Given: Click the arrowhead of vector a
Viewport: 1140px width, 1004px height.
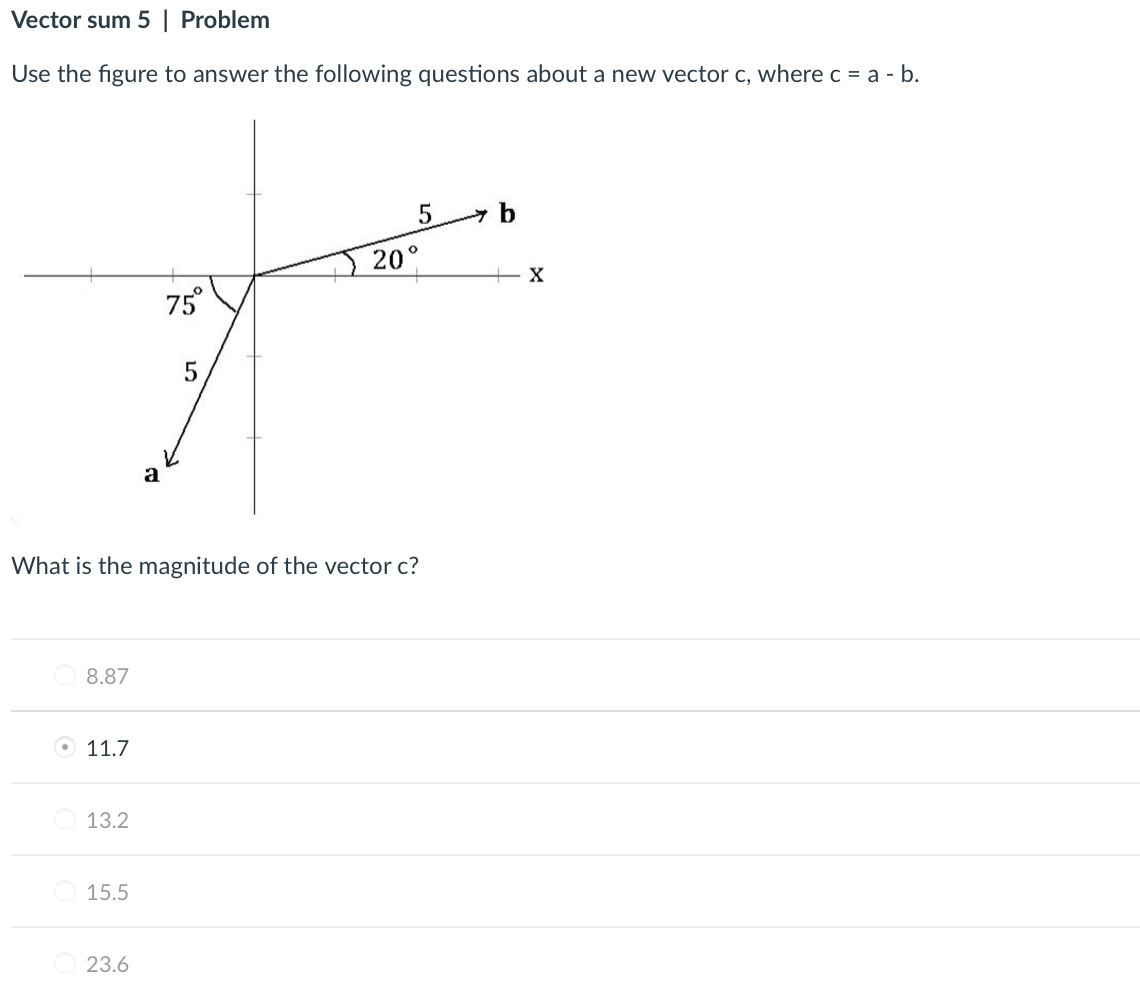Looking at the screenshot, I should tap(171, 459).
